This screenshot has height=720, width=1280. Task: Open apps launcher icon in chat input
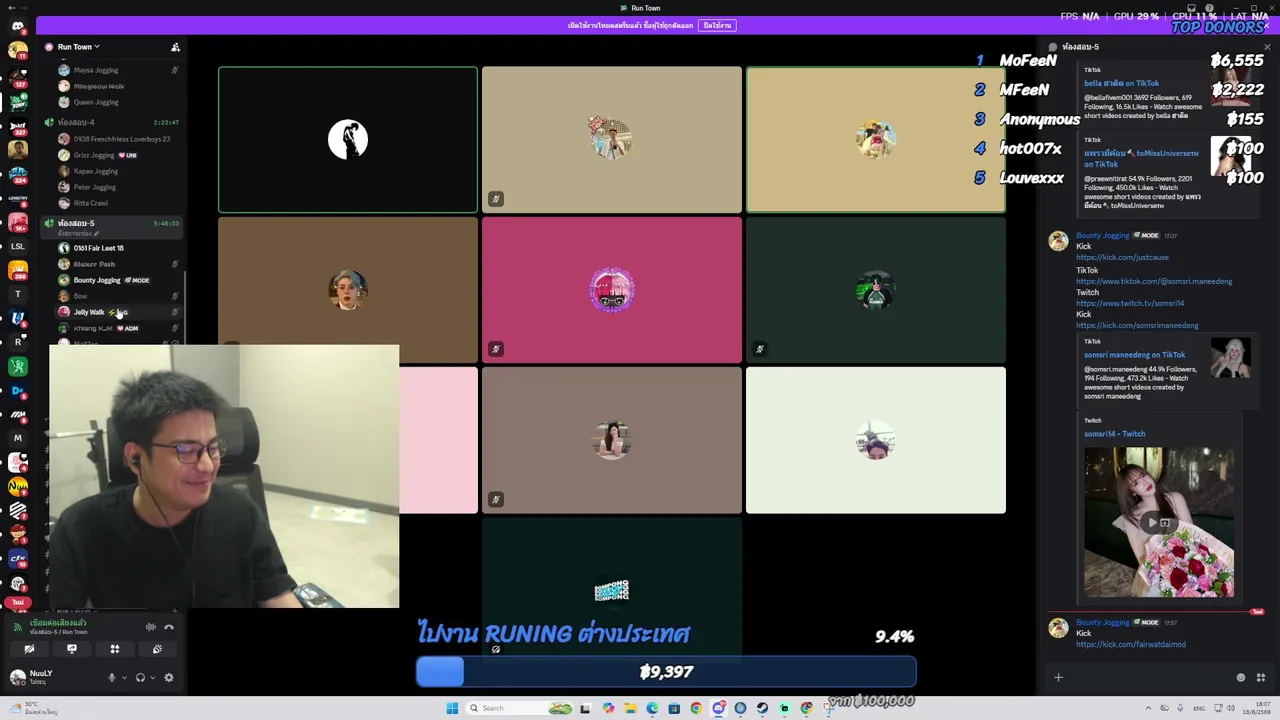pyautogui.click(x=1260, y=677)
